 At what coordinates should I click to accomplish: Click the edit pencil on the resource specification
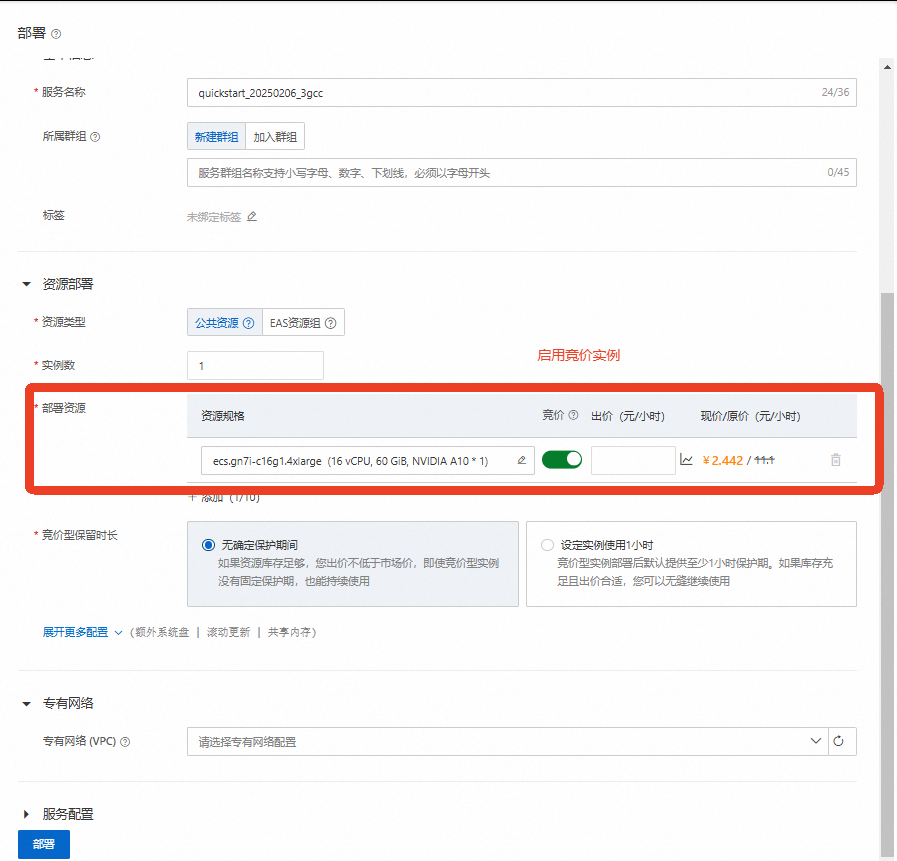tap(520, 459)
